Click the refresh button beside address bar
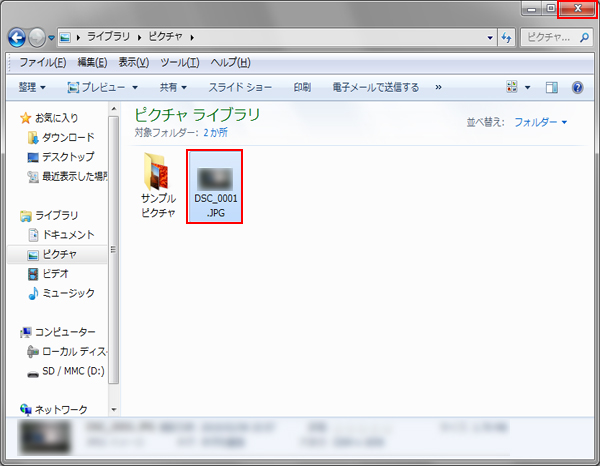 [506, 37]
